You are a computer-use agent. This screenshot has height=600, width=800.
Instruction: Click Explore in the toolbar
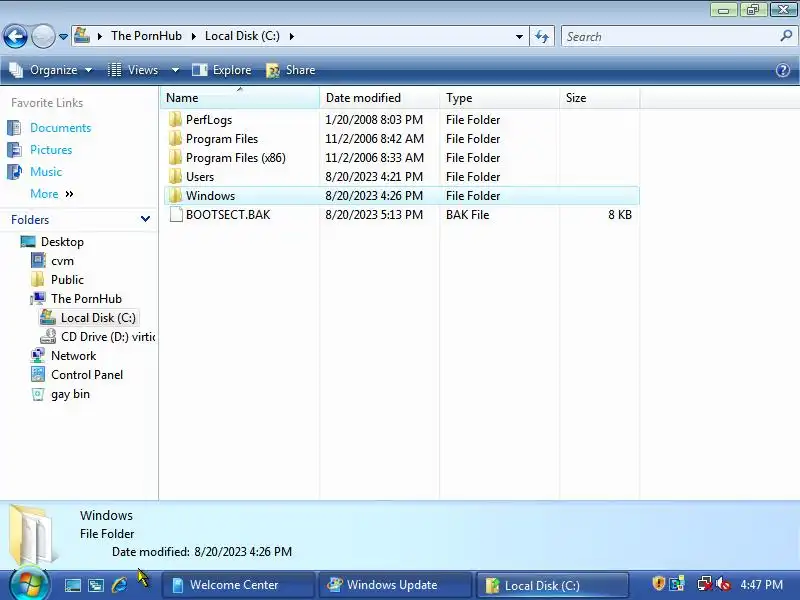[x=221, y=70]
